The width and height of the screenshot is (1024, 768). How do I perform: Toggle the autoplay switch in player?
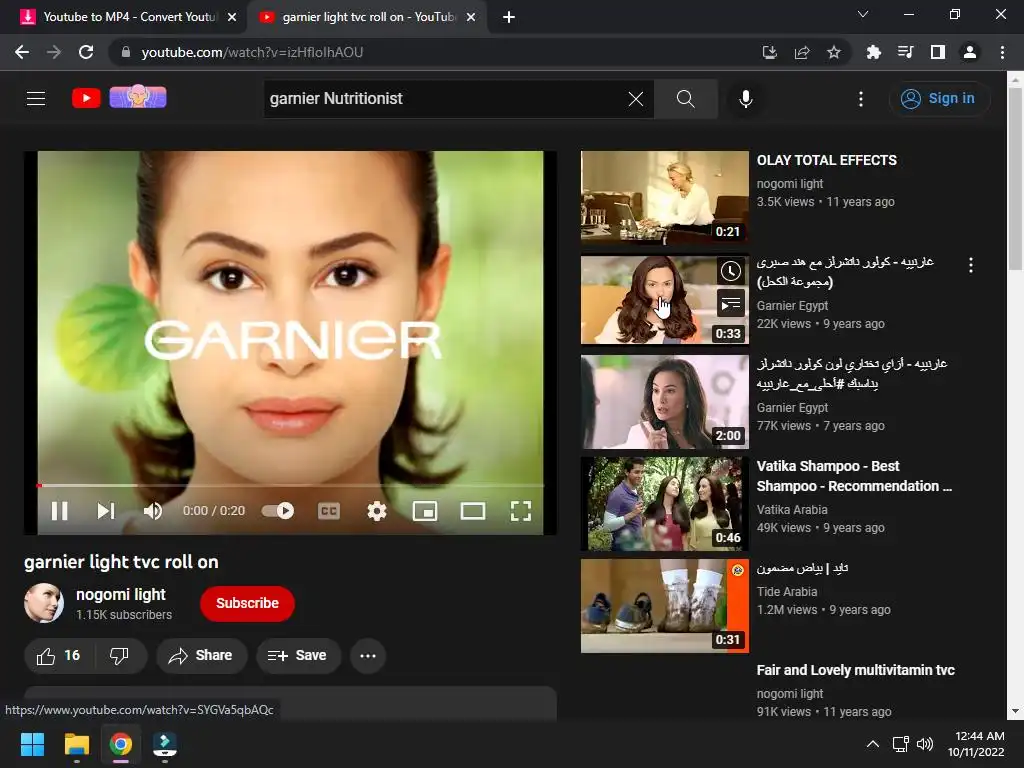[x=278, y=511]
